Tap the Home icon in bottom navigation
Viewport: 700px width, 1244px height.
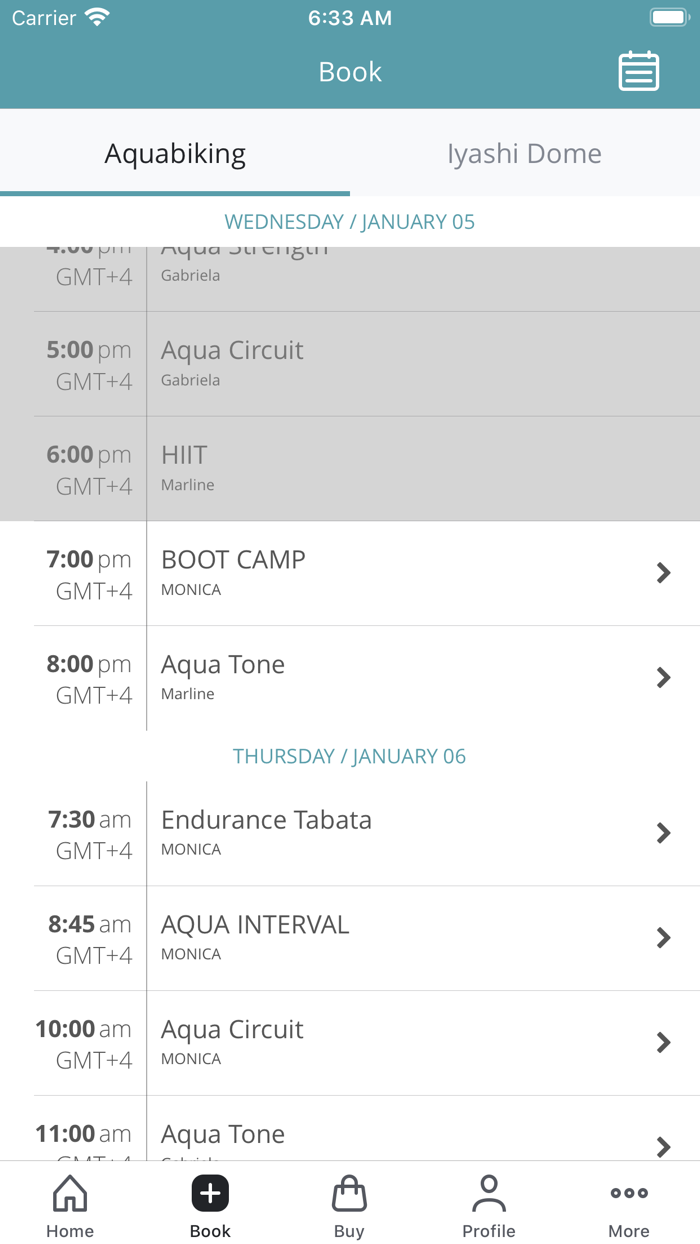point(69,1192)
